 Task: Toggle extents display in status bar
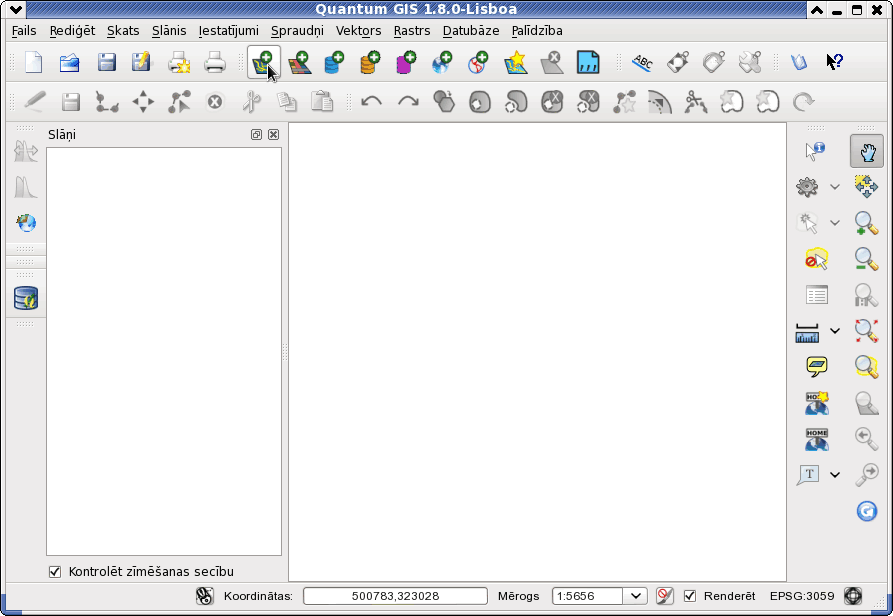click(204, 596)
